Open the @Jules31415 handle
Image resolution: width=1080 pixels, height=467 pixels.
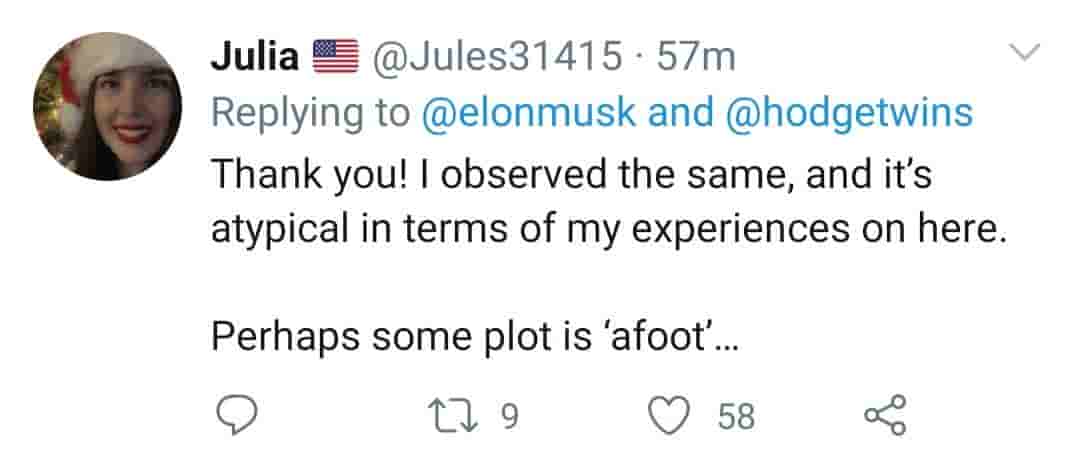pos(495,57)
